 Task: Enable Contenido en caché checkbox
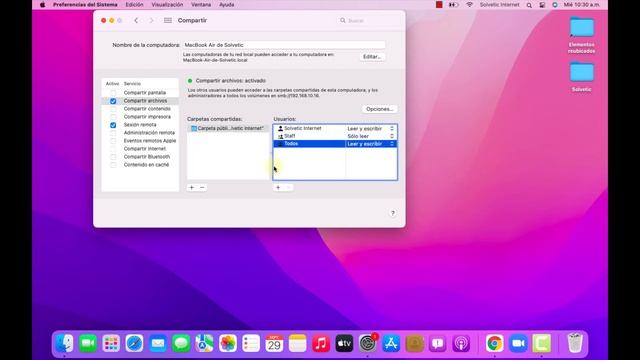click(113, 165)
